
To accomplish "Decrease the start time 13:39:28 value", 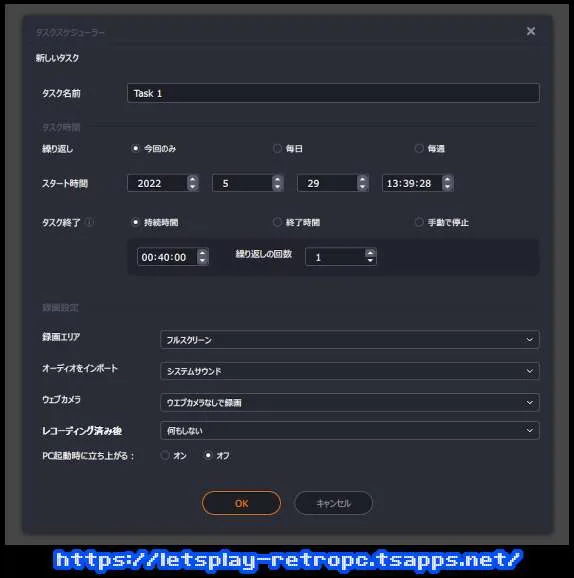I will 447,187.
